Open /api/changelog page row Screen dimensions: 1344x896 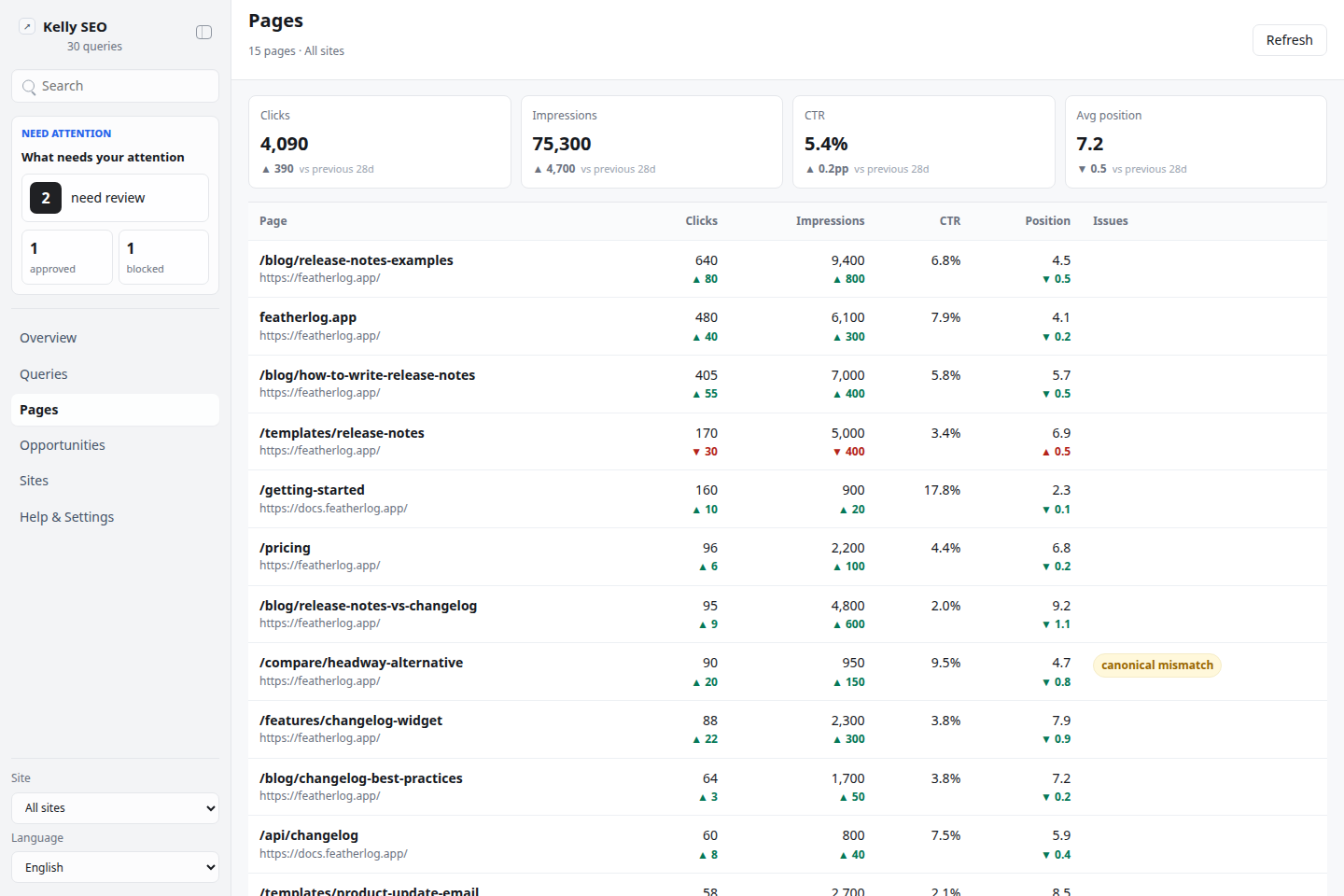(x=788, y=845)
